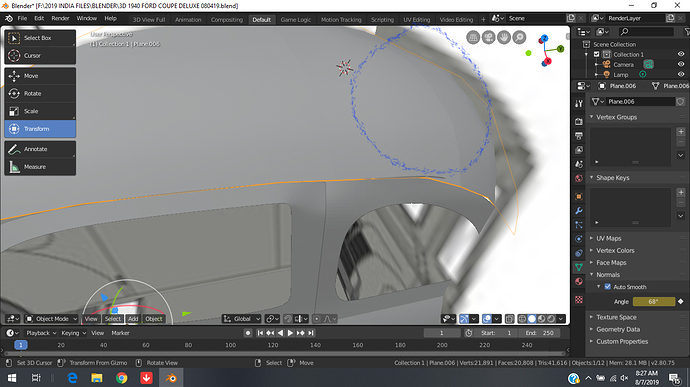The image size is (690, 387).
Task: Open the Render menu
Action: click(x=60, y=18)
